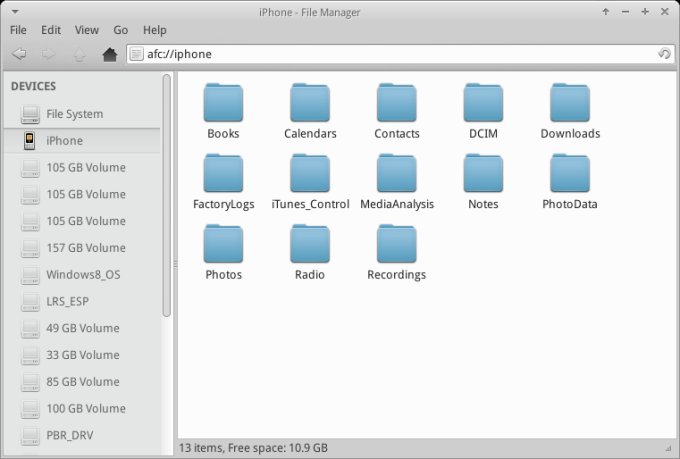
Task: Click the Help menu
Action: click(x=155, y=30)
